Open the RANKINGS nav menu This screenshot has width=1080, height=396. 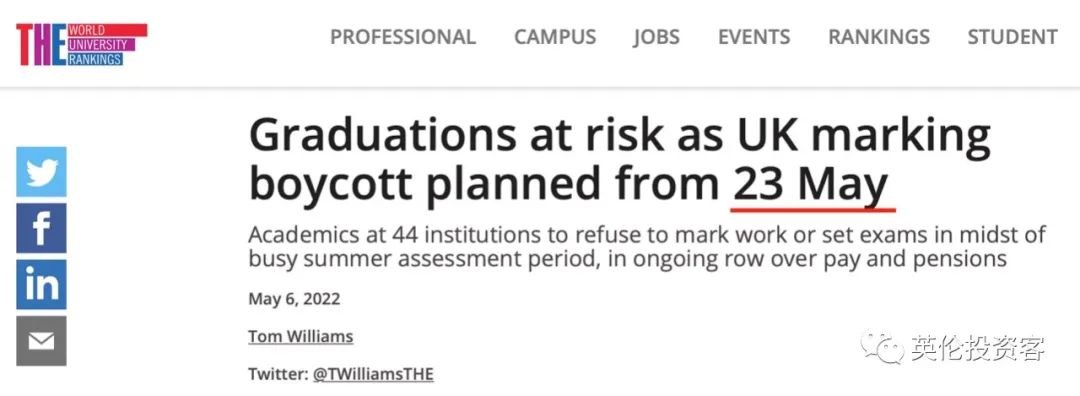coord(879,37)
